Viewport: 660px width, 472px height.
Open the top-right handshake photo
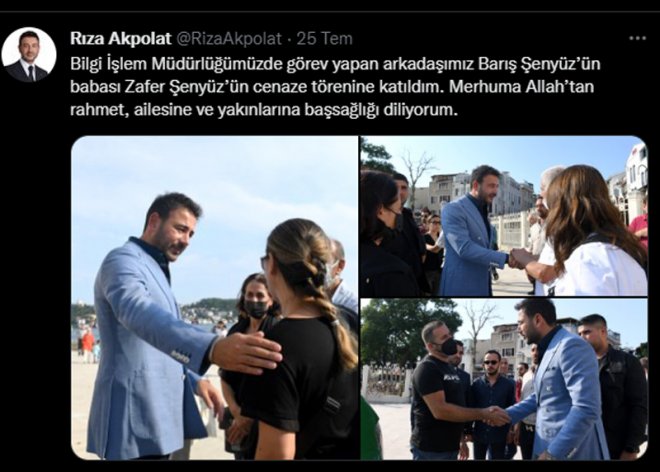pyautogui.click(x=503, y=216)
